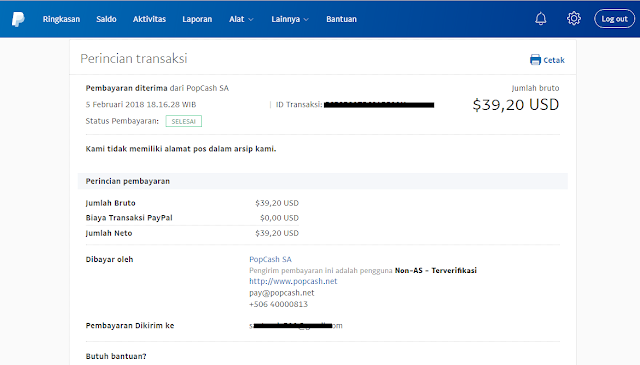Select the $39,20 USD gross total heading

coord(516,105)
